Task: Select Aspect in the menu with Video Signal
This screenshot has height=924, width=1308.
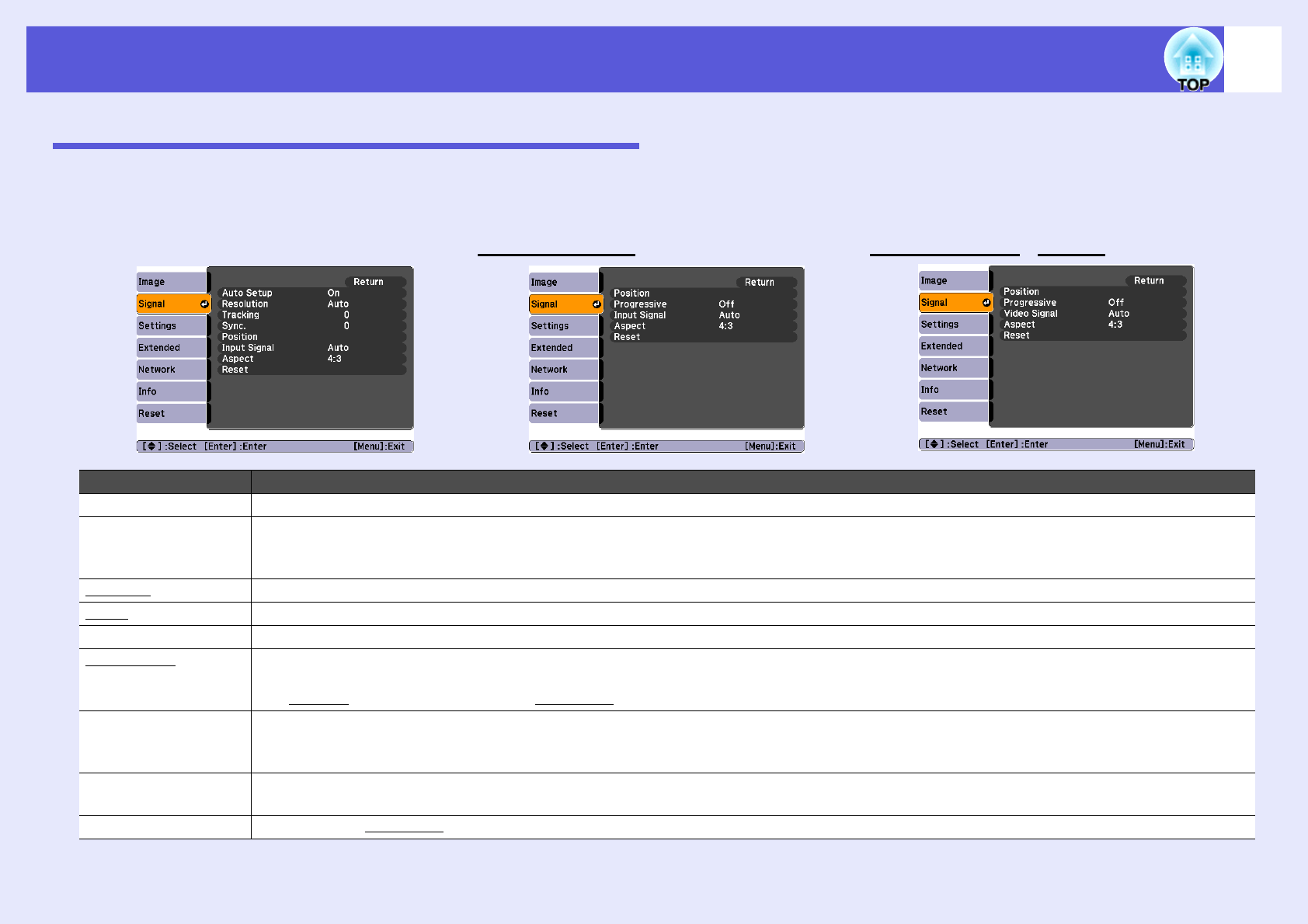Action: (x=1093, y=324)
